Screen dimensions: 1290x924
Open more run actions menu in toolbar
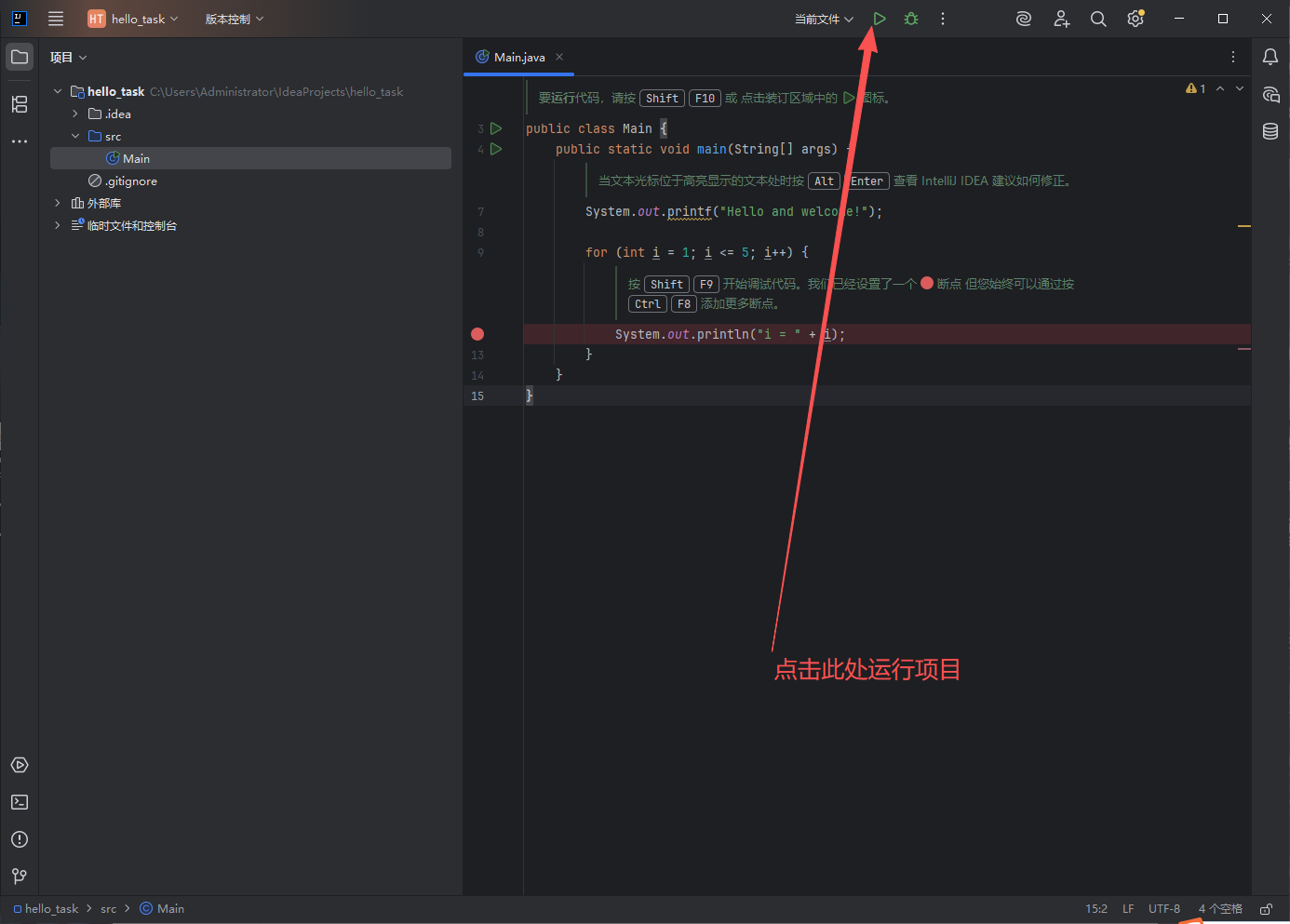tap(943, 19)
